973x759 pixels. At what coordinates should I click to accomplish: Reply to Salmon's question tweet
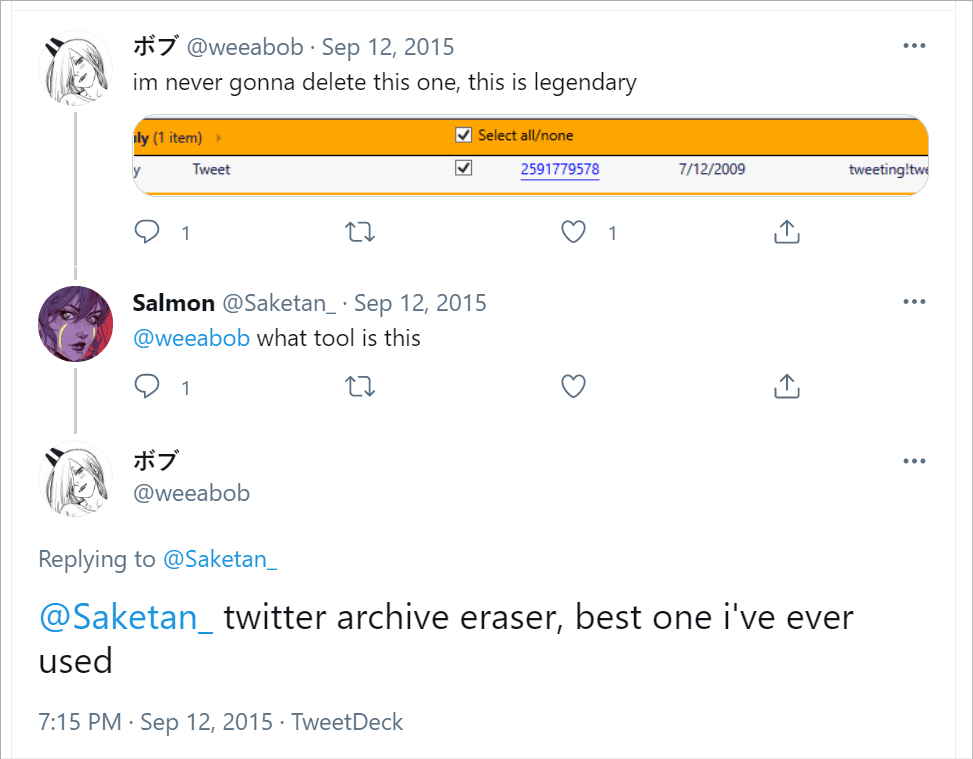point(146,386)
